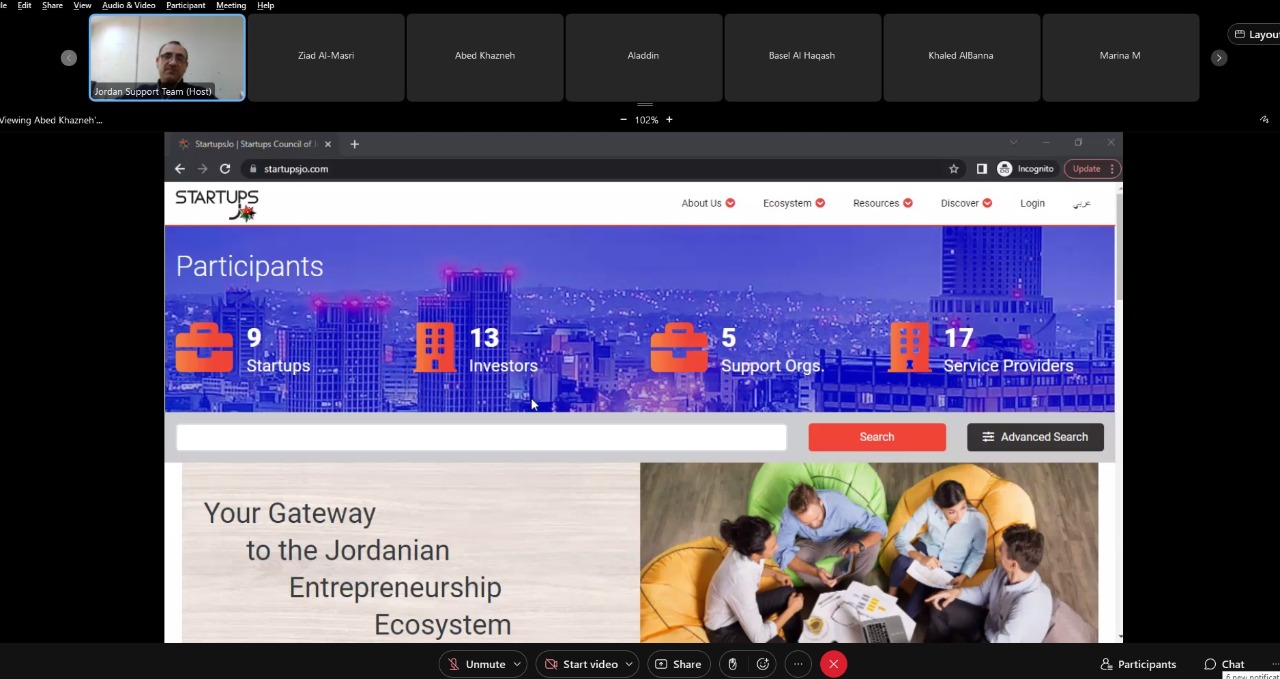Viewport: 1280px width, 679px height.
Task: Open the Audio & Video menu
Action: (x=128, y=5)
